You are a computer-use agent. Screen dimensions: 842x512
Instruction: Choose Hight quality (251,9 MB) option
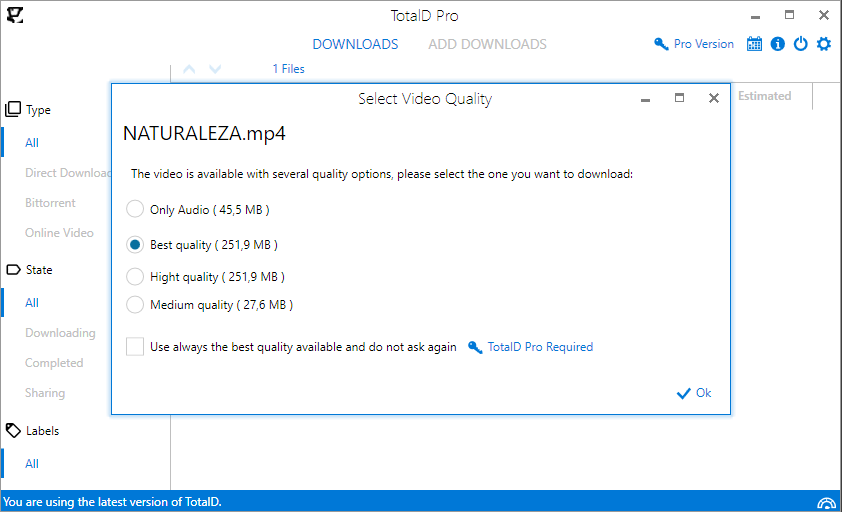point(205,277)
